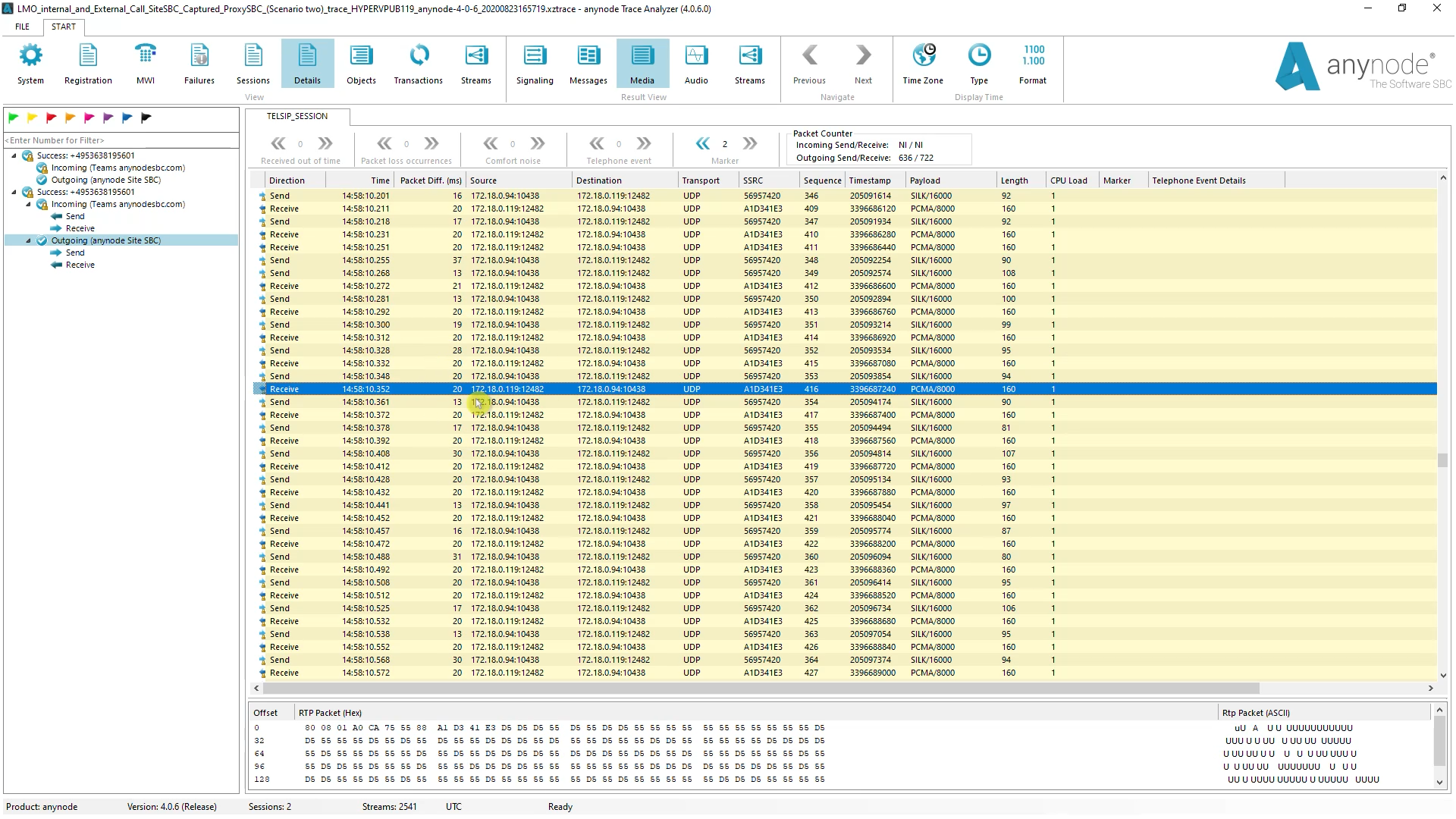Go to next Received out of time
1456x819 pixels.
(325, 143)
